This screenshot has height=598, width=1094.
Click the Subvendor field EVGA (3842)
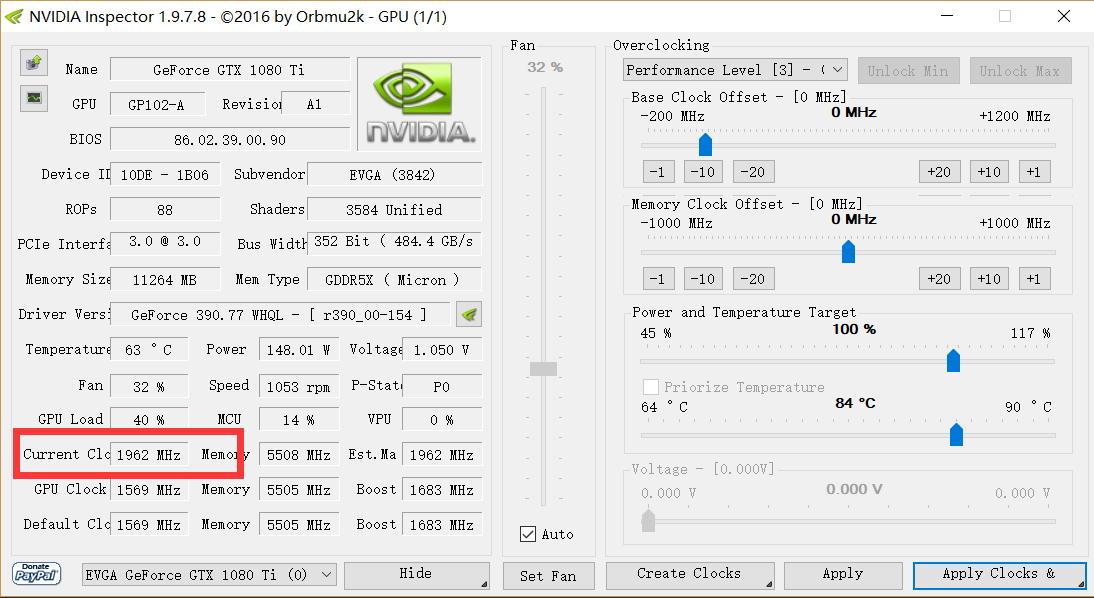tap(394, 174)
